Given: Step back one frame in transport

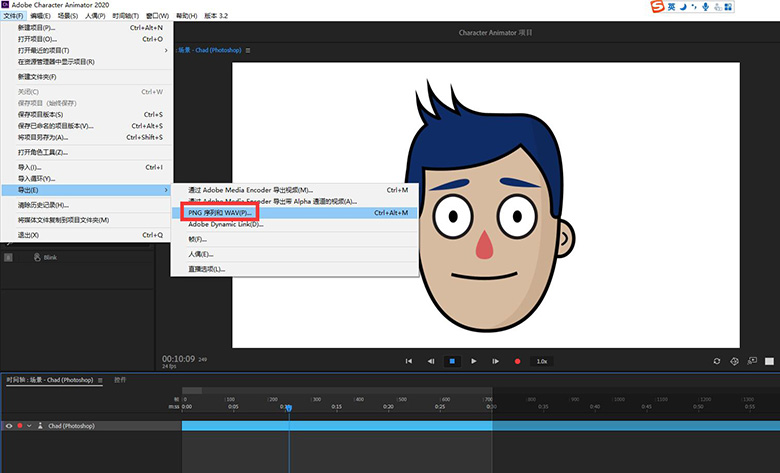Looking at the screenshot, I should 431,361.
